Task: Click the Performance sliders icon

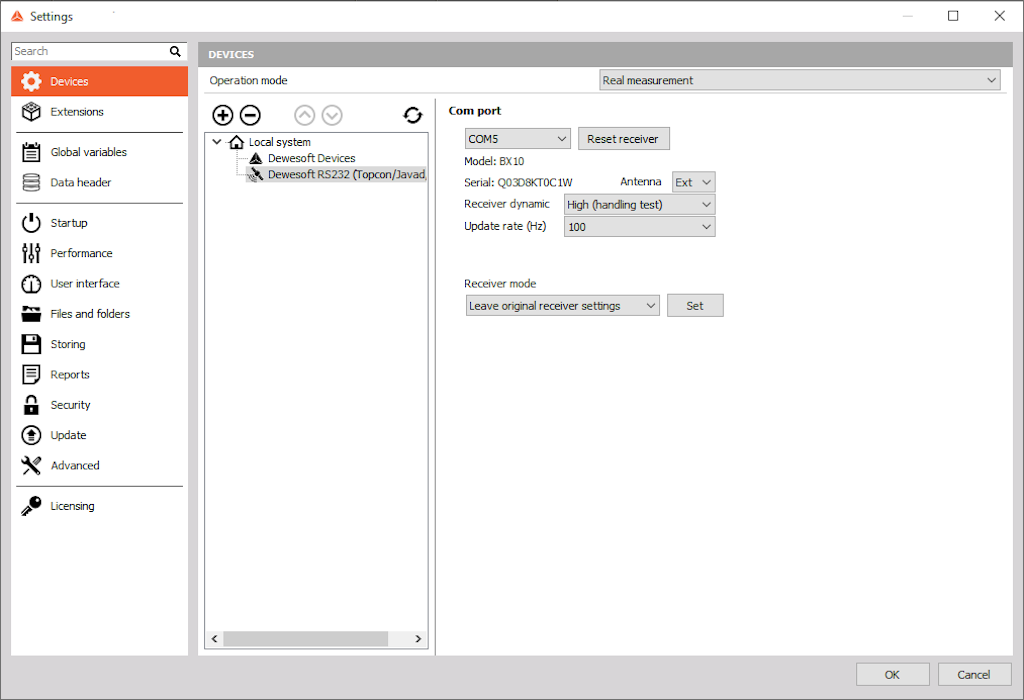Action: 31,253
